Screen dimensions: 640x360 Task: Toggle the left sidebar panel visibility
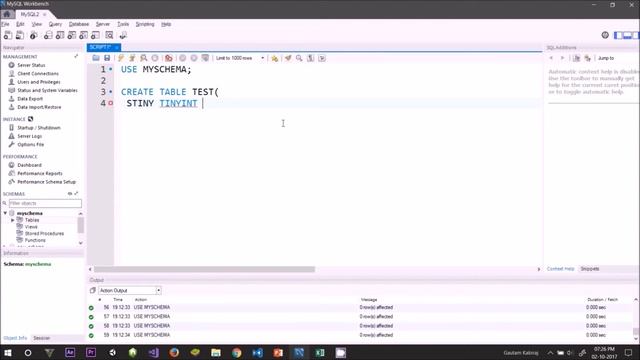coord(619,36)
